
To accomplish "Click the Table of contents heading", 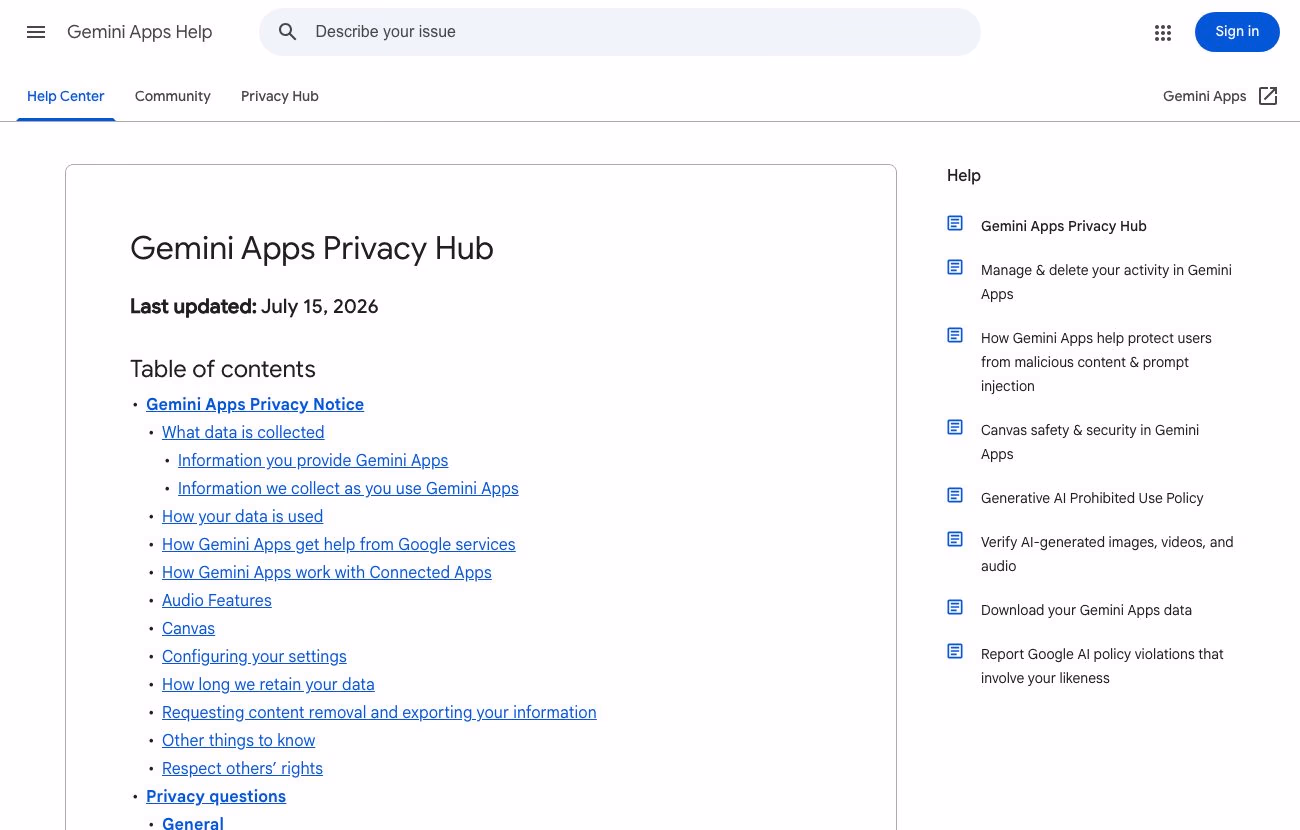I will coord(223,369).
